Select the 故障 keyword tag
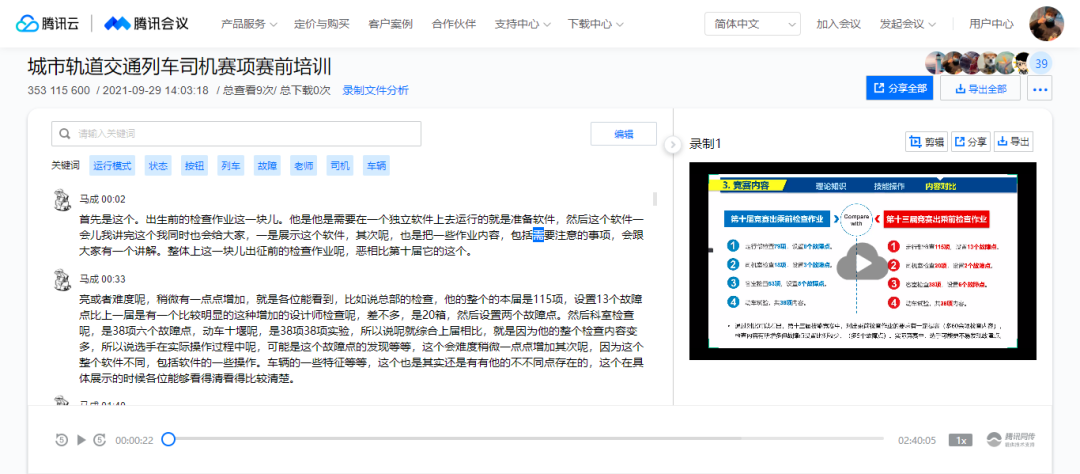 [x=267, y=166]
